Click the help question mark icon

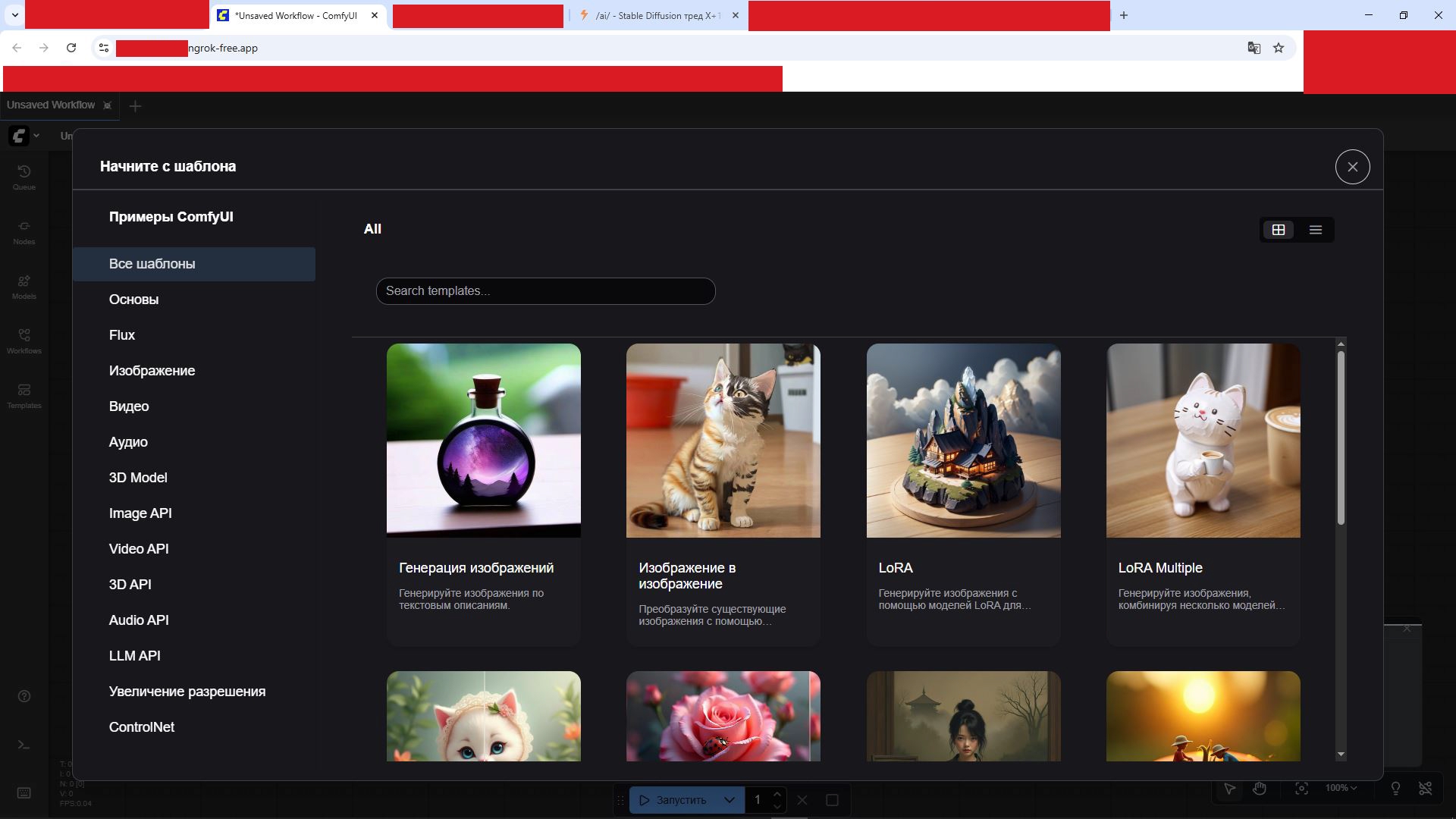pyautogui.click(x=24, y=696)
